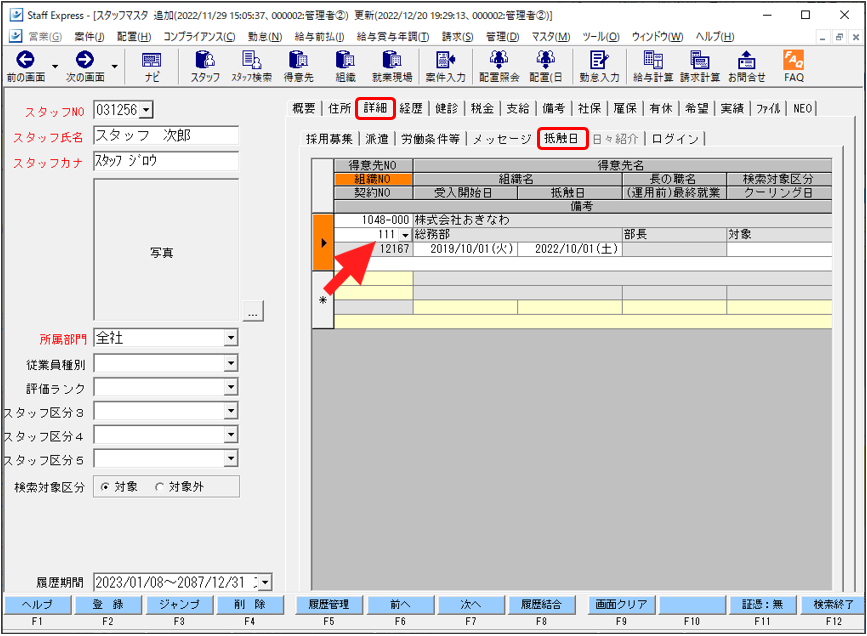867x636 pixels.
Task: Click the FAQ icon
Action: point(793,65)
